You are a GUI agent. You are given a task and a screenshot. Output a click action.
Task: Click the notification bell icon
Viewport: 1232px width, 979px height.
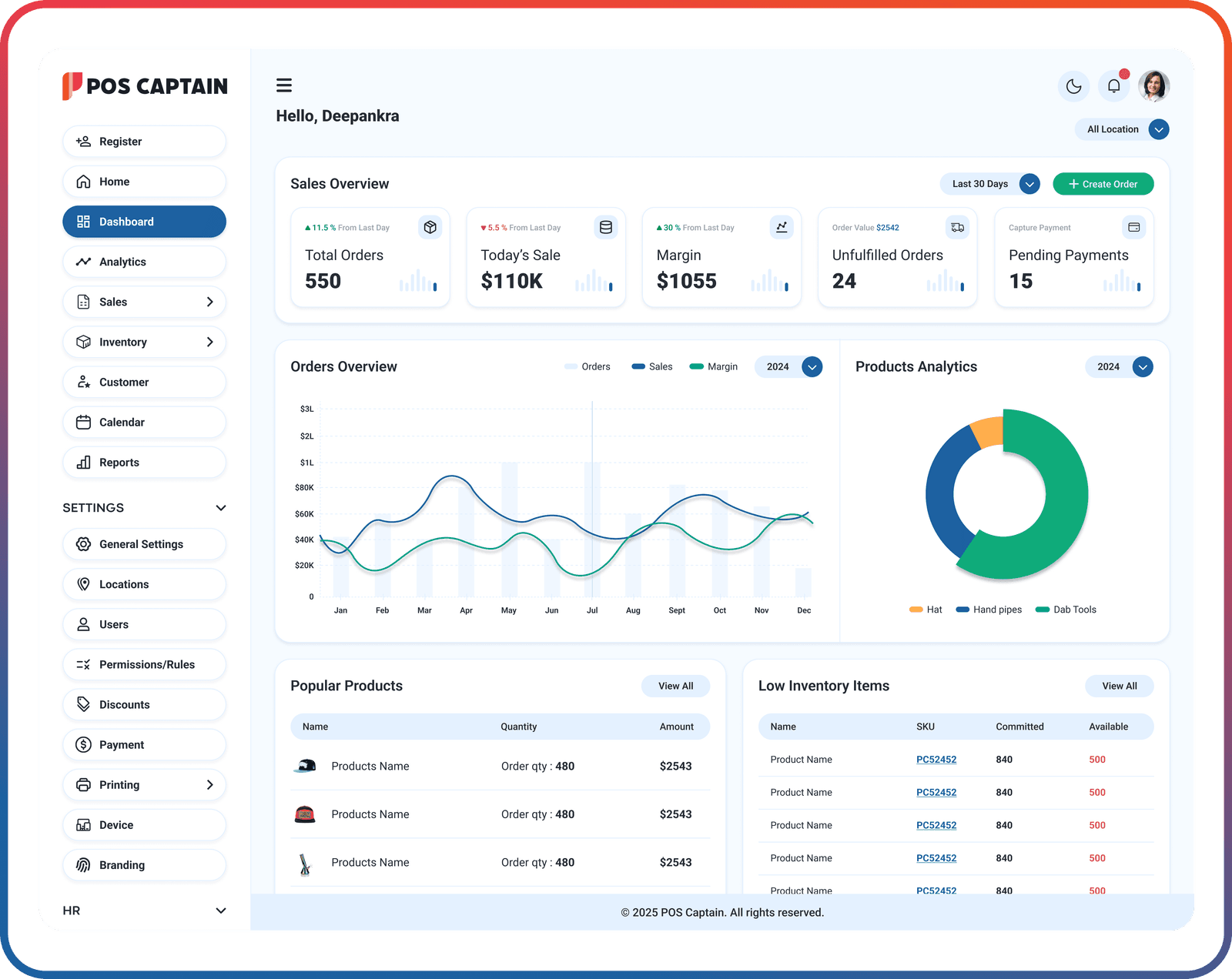[1113, 85]
